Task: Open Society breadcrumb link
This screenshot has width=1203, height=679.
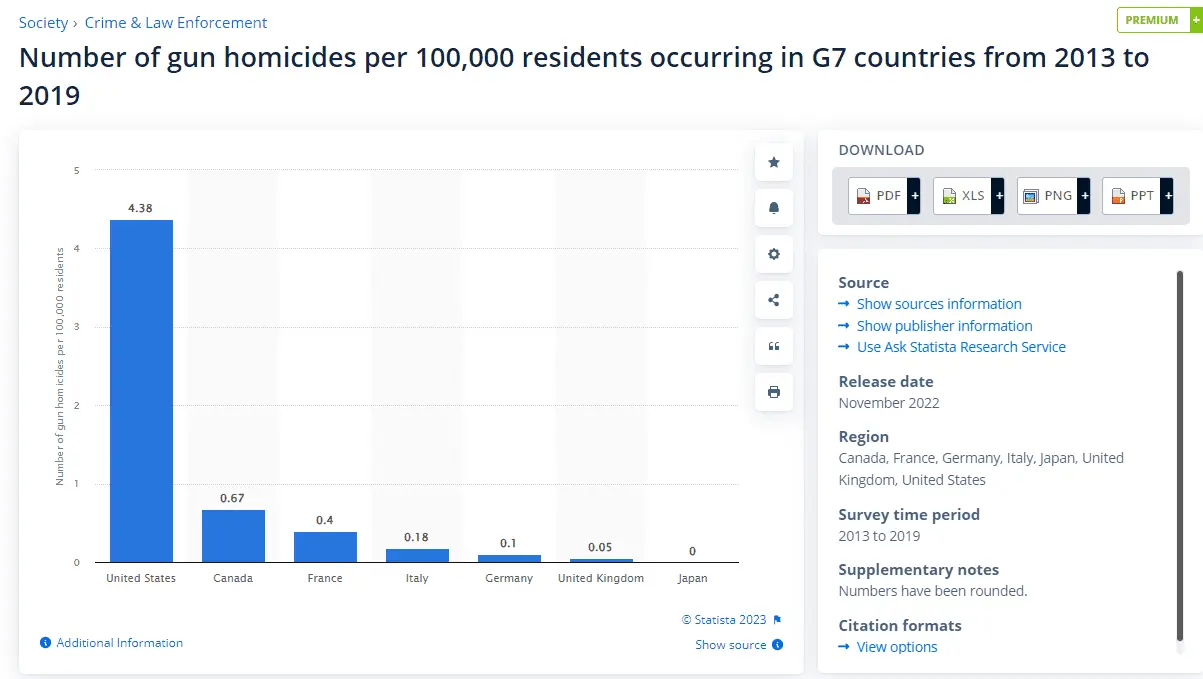Action: point(43,22)
